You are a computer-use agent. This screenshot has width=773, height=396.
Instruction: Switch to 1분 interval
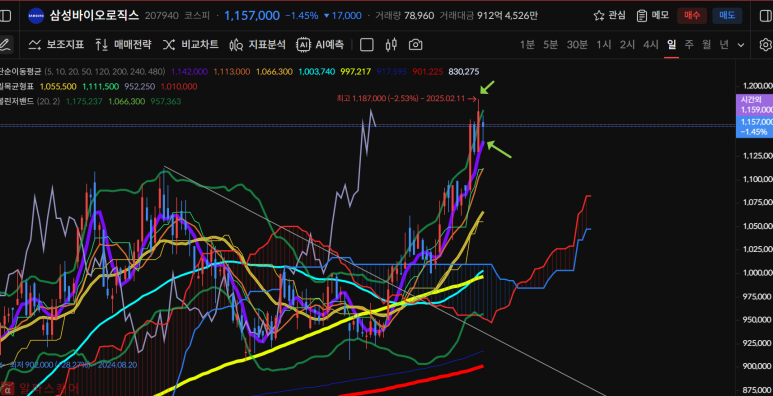tap(527, 45)
